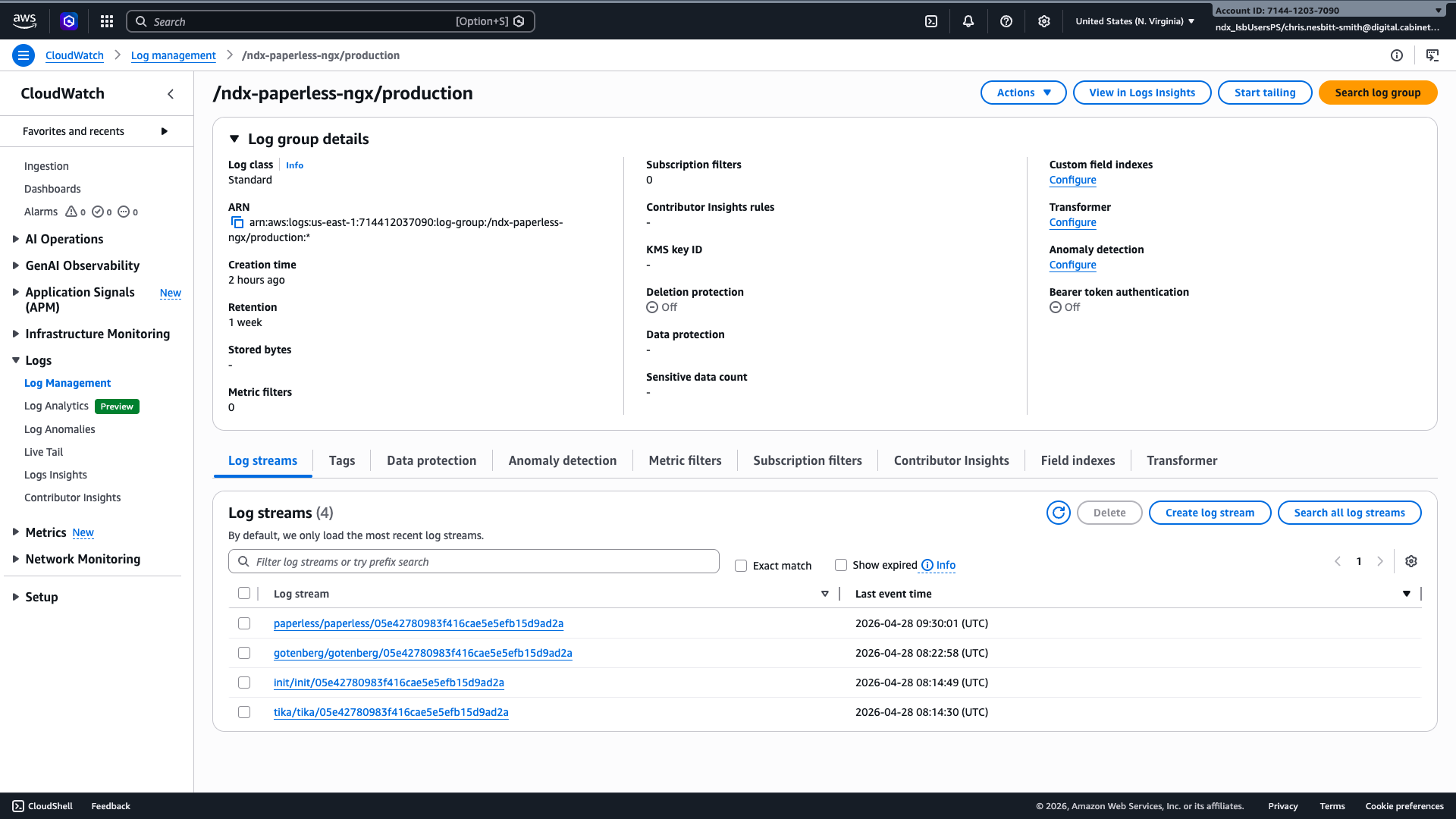
Task: Click the purple Amazon Q icon
Action: 69,21
